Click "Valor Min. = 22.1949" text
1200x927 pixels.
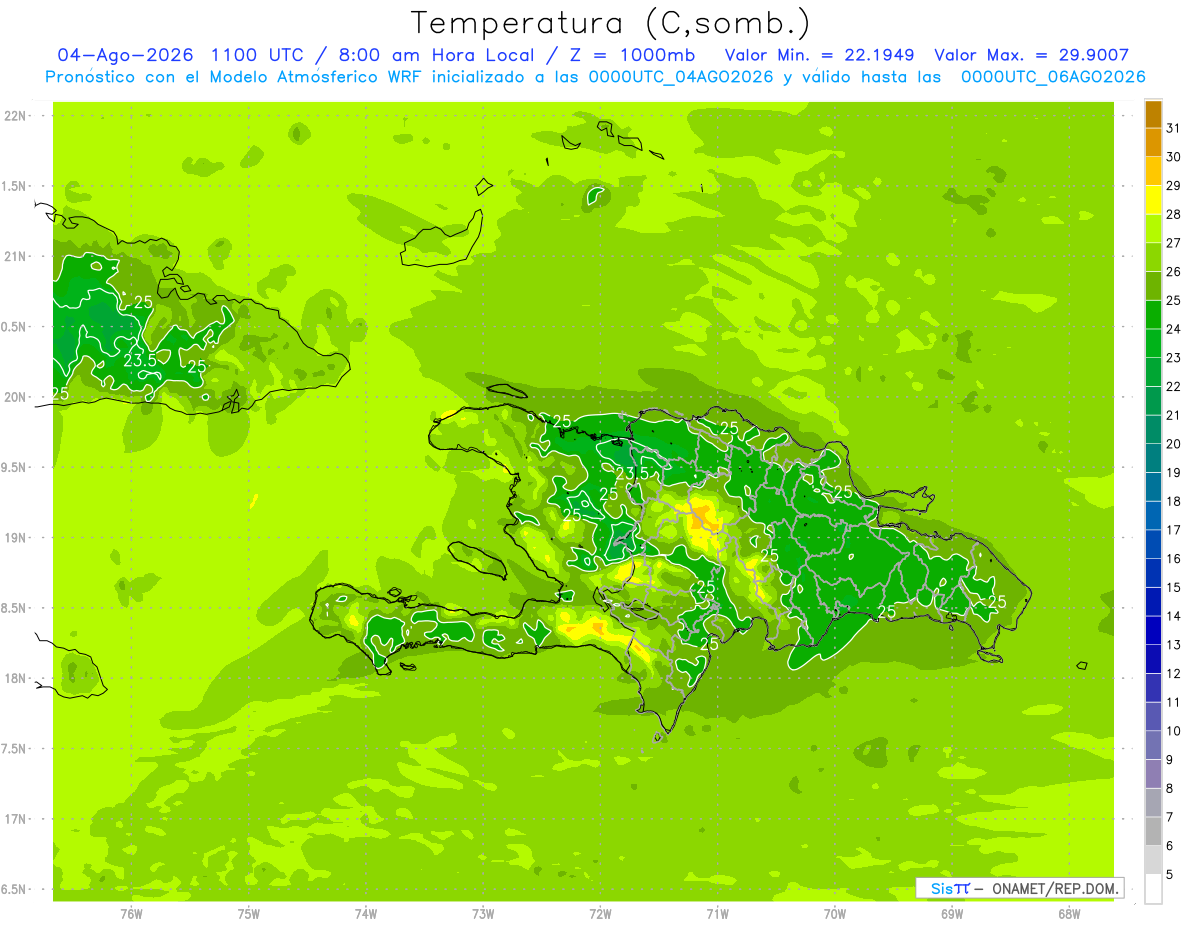coord(819,55)
